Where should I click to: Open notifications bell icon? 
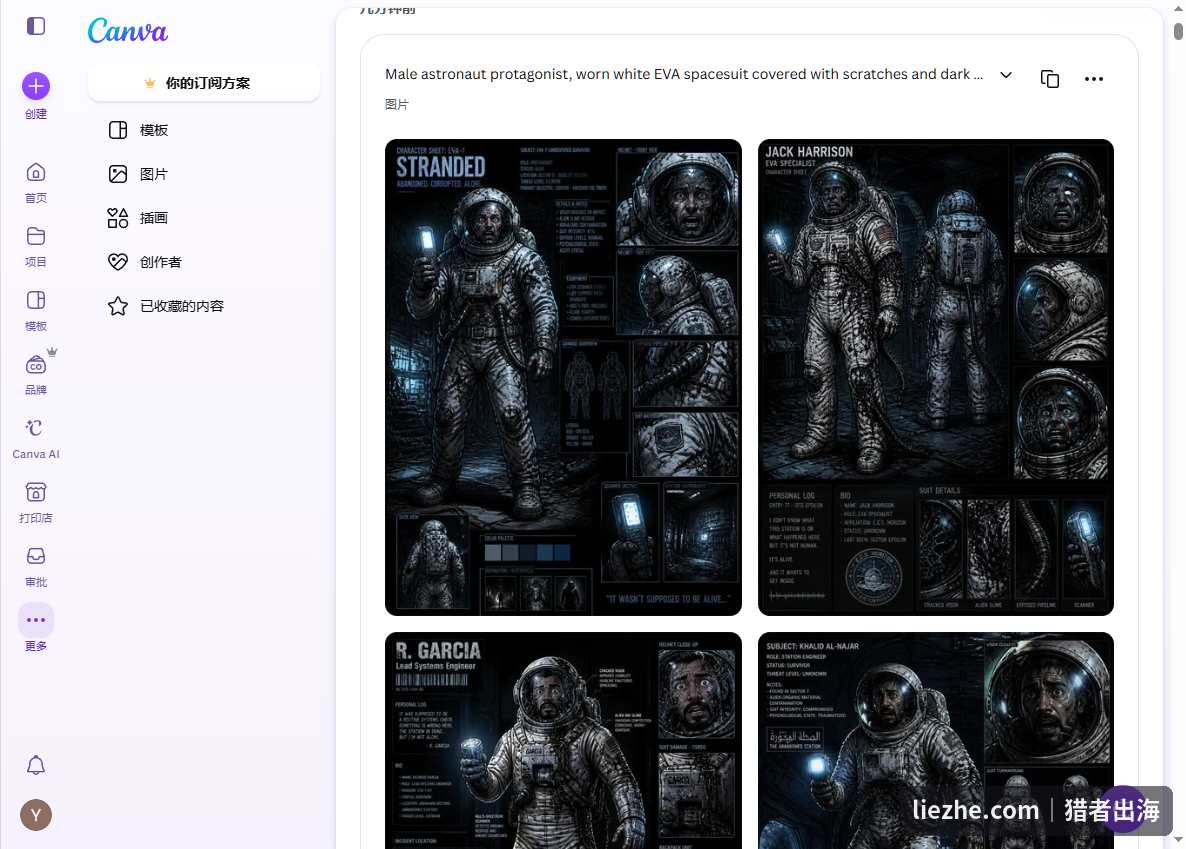(36, 765)
